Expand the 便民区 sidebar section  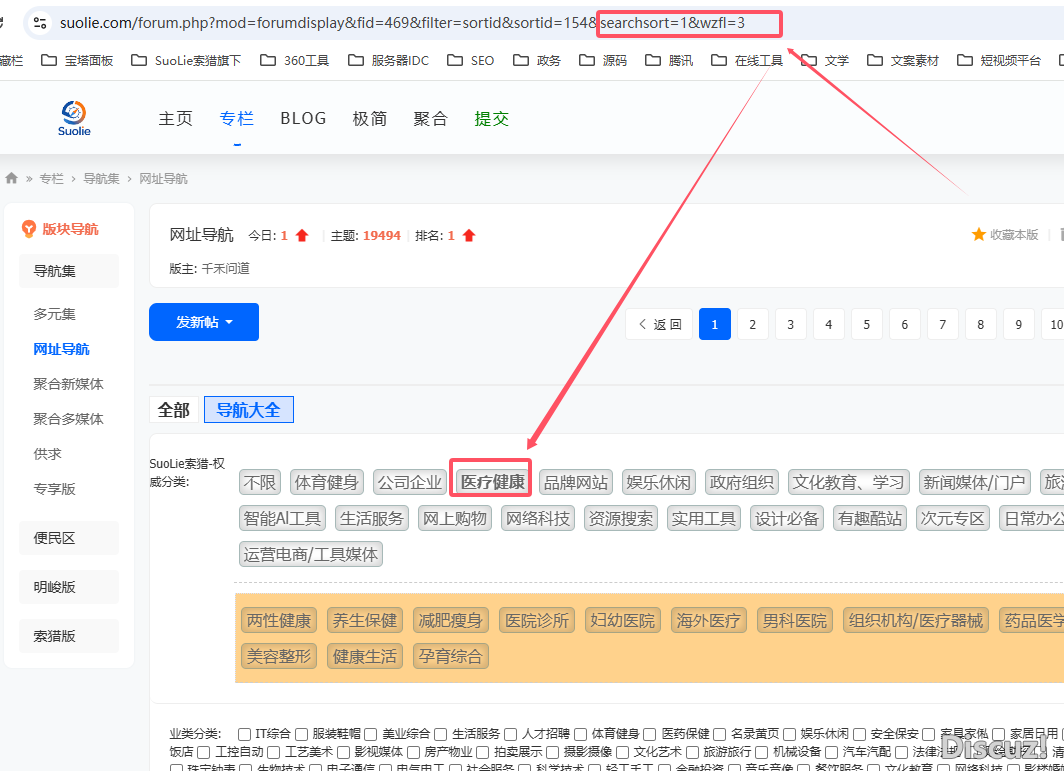(x=68, y=538)
